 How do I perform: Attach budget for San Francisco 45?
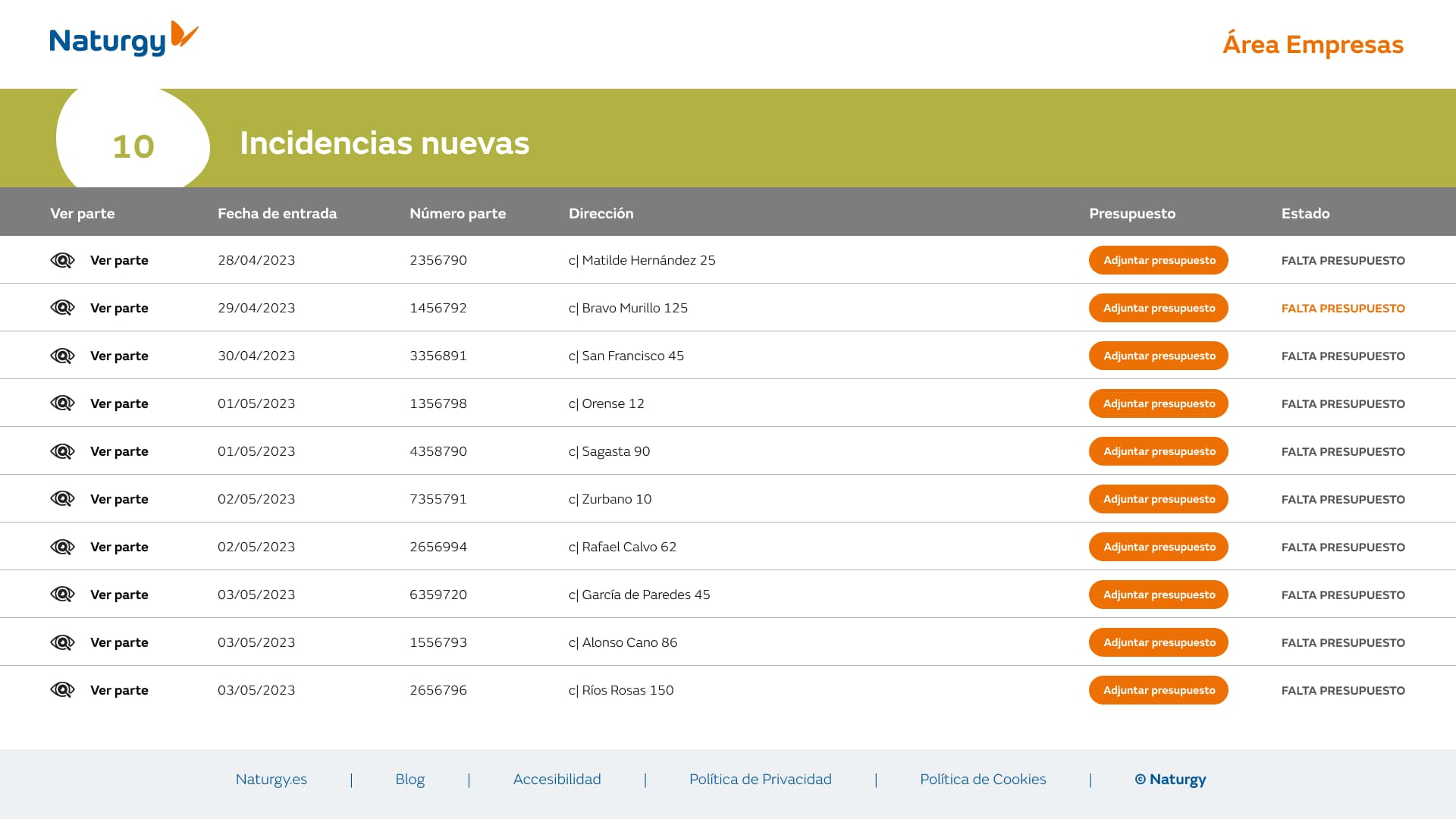1158,356
